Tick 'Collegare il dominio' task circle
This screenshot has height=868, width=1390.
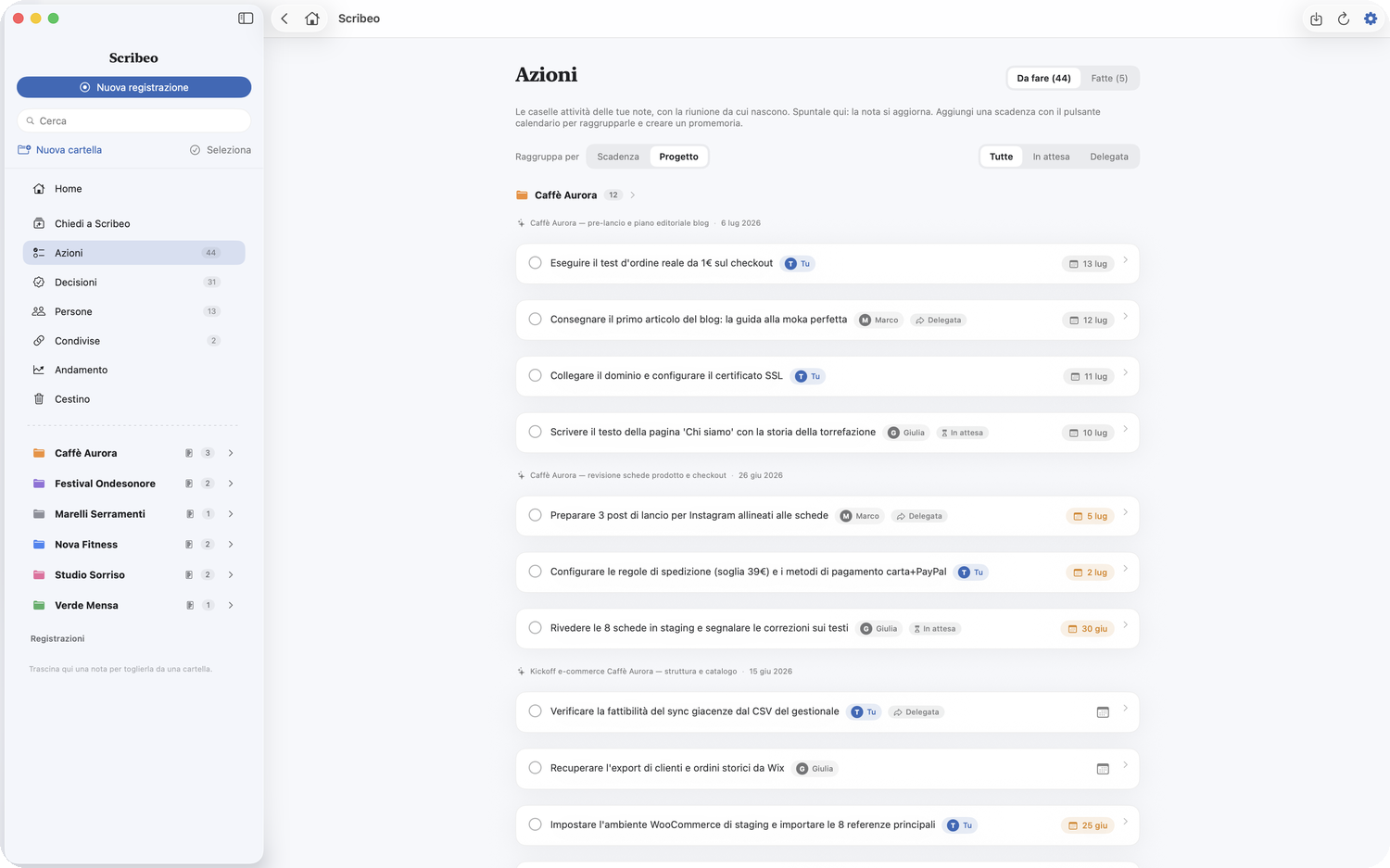[x=535, y=376]
